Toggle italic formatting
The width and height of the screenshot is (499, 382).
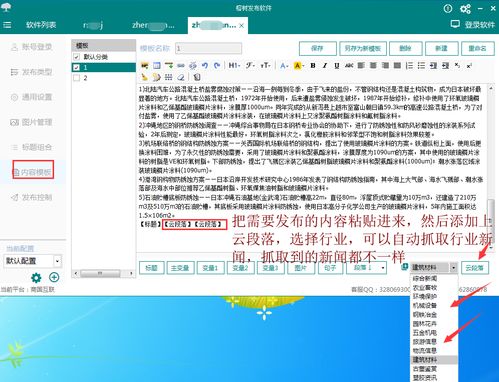pos(325,66)
